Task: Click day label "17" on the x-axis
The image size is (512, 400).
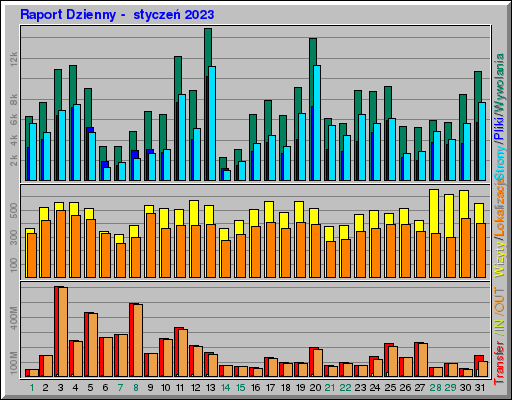Action: click(x=271, y=388)
